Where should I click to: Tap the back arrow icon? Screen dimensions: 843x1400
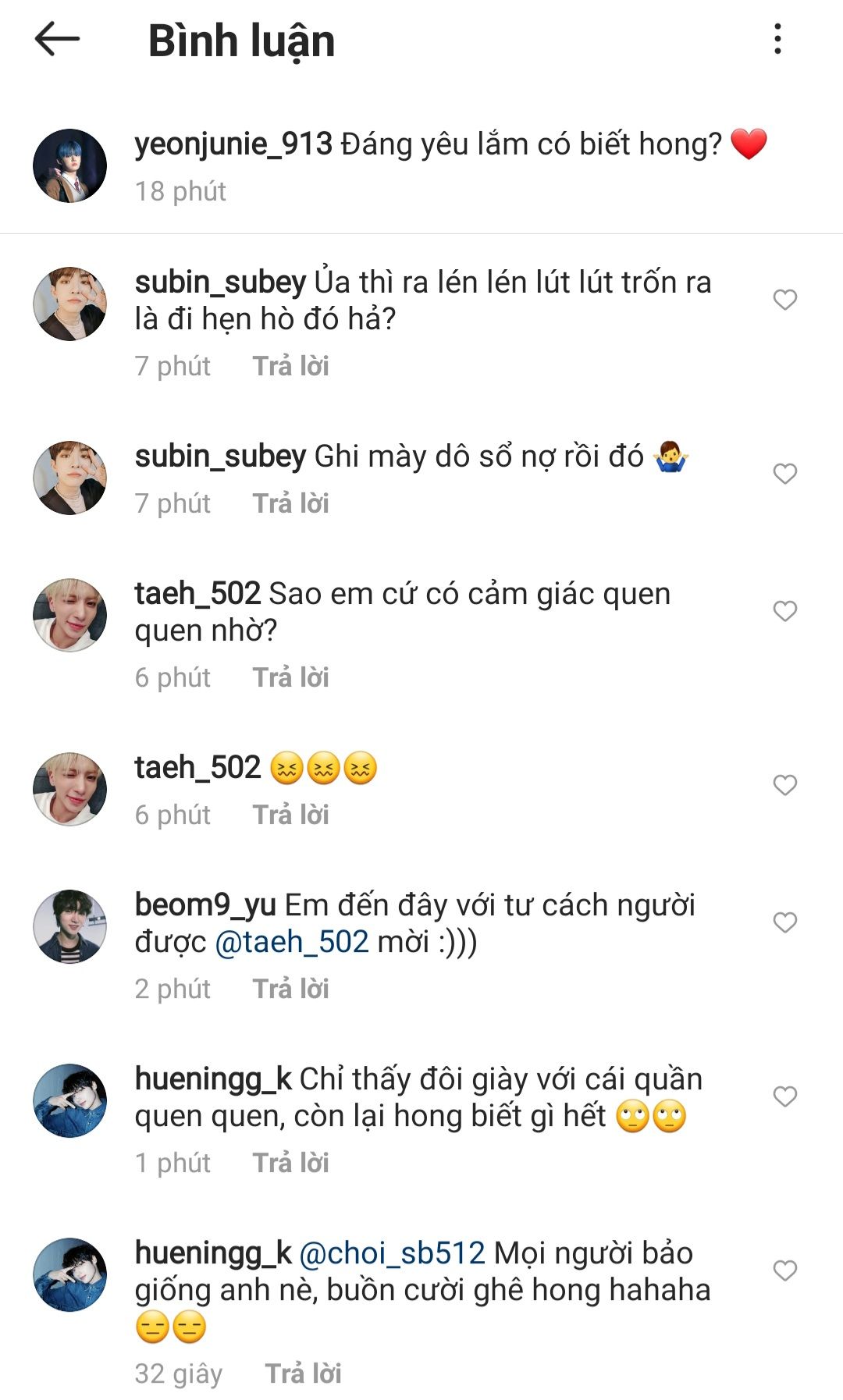tap(58, 39)
